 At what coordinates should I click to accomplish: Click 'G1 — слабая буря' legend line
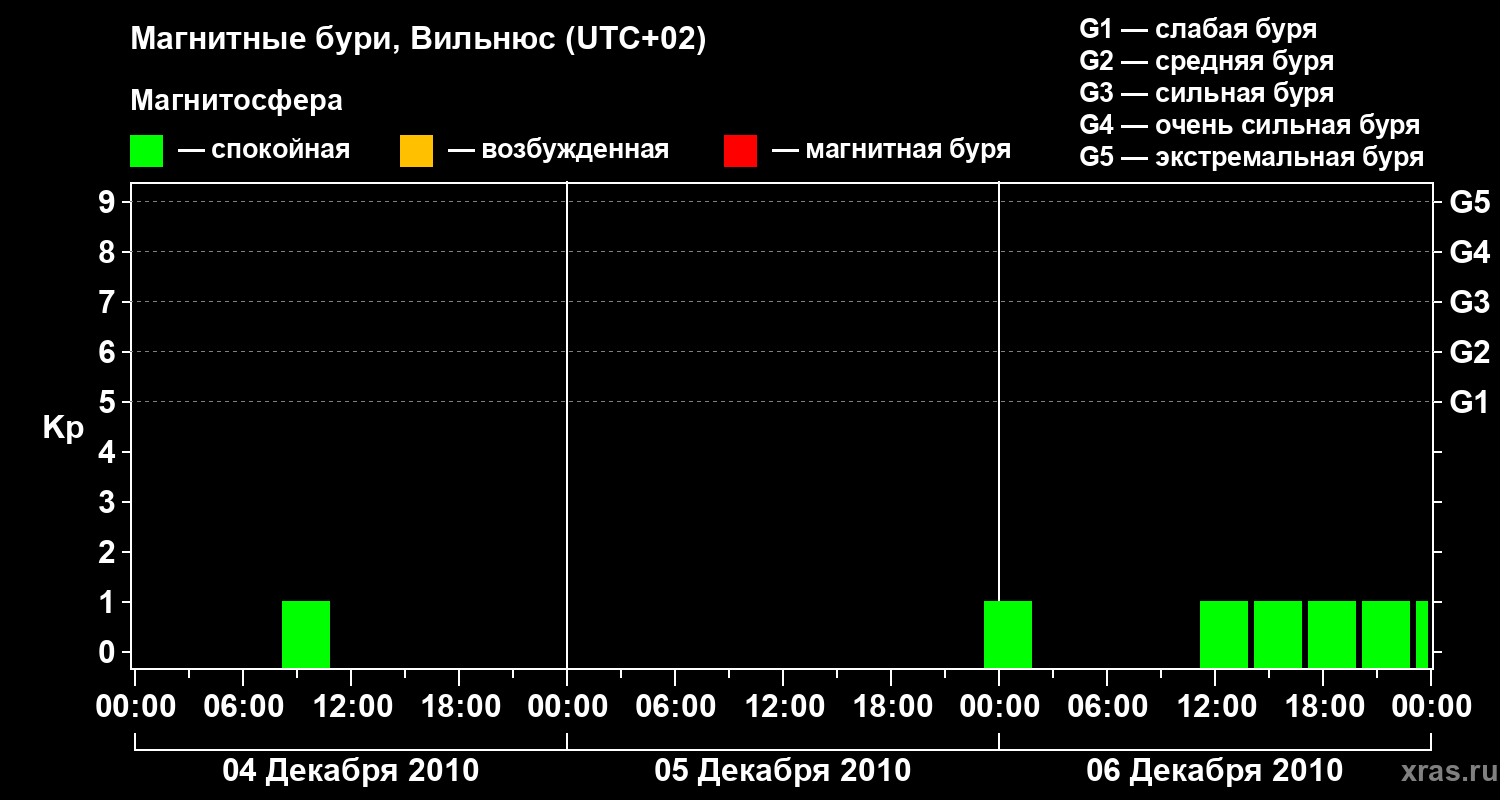pyautogui.click(x=1198, y=28)
